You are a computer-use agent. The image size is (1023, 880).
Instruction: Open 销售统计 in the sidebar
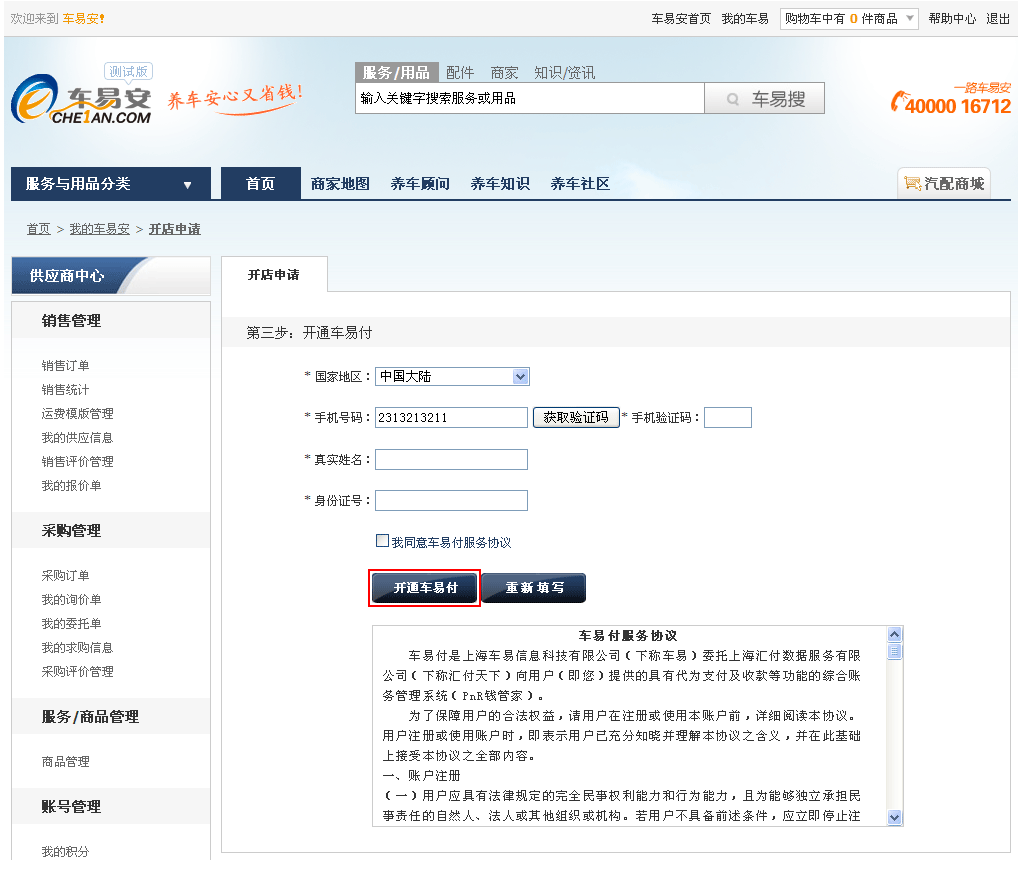[65, 389]
